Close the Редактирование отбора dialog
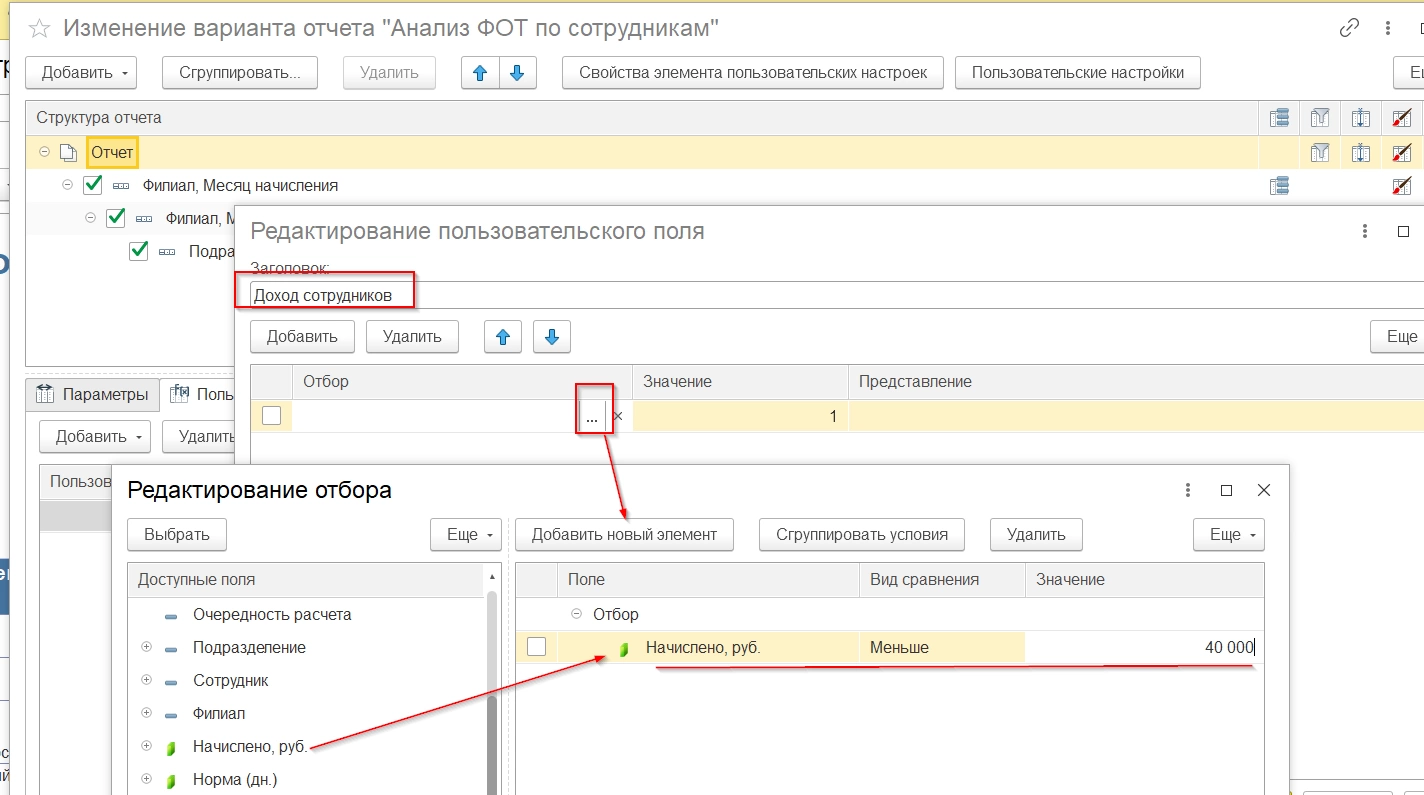Image resolution: width=1424 pixels, height=795 pixels. [x=1264, y=490]
